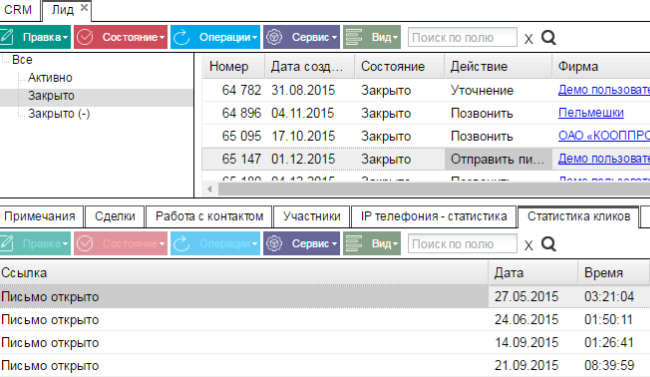This screenshot has height=377, width=650.
Task: Focus the lower Поиск по полю search field
Action: point(463,244)
